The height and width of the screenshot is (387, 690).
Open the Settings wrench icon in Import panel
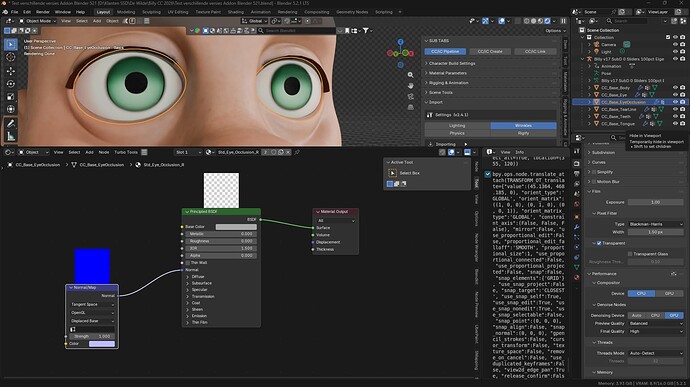click(430, 115)
